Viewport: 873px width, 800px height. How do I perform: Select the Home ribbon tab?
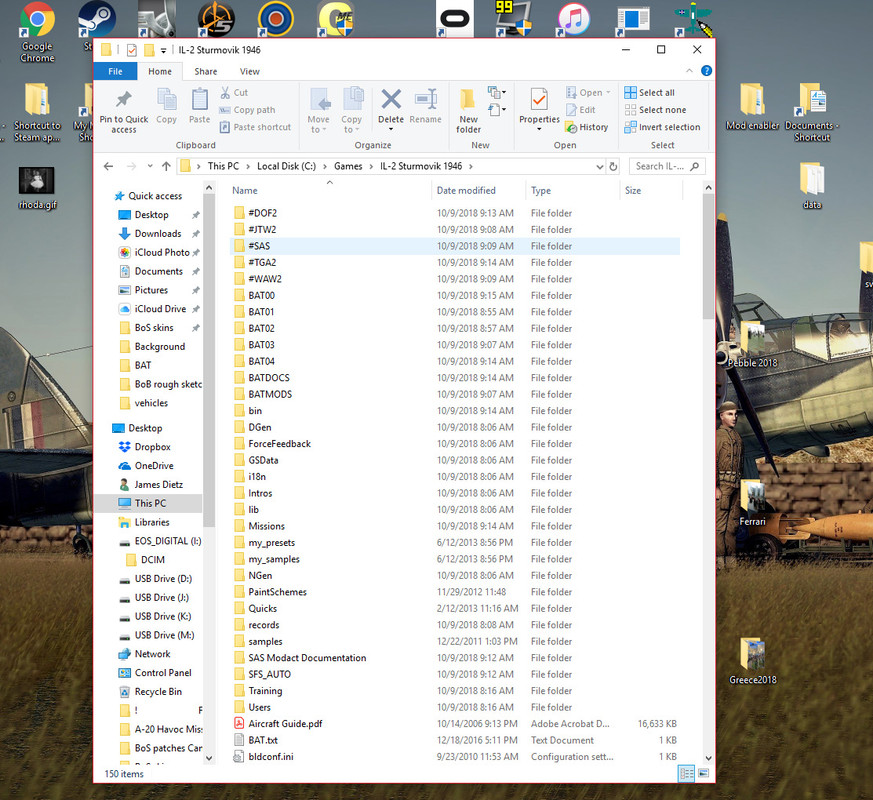[x=160, y=71]
